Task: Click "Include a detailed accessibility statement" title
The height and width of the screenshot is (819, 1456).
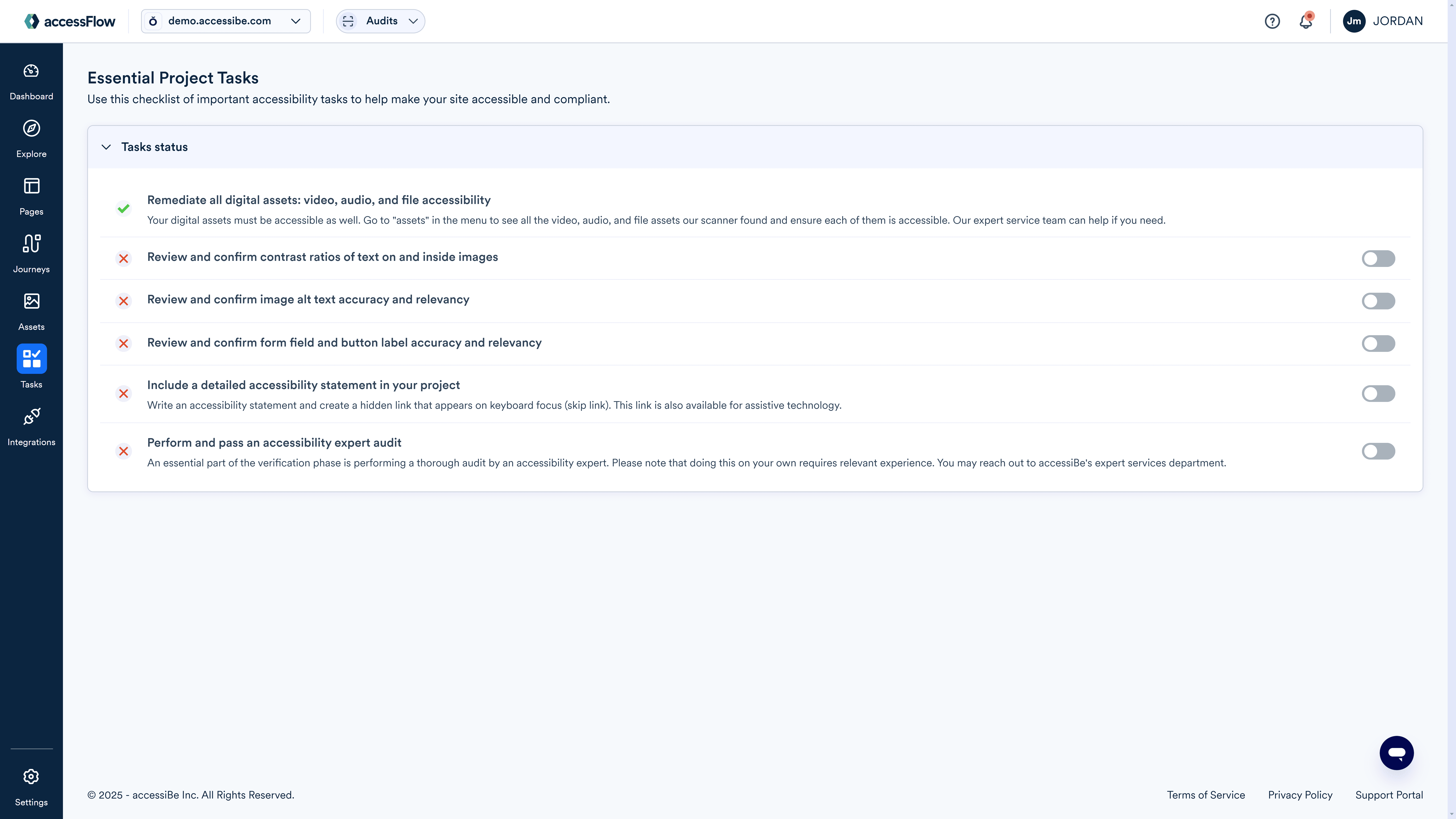Action: [x=304, y=385]
